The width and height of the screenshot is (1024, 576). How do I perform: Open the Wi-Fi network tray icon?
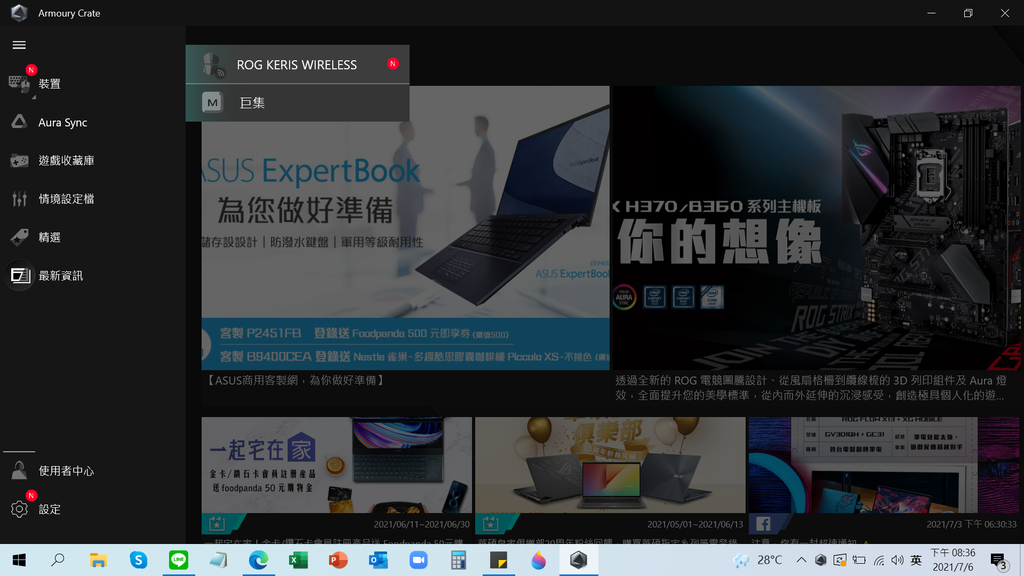click(x=879, y=560)
